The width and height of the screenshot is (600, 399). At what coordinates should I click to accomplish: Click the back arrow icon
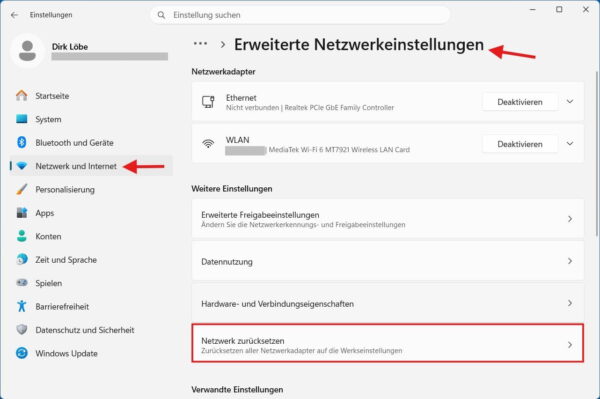coord(15,15)
